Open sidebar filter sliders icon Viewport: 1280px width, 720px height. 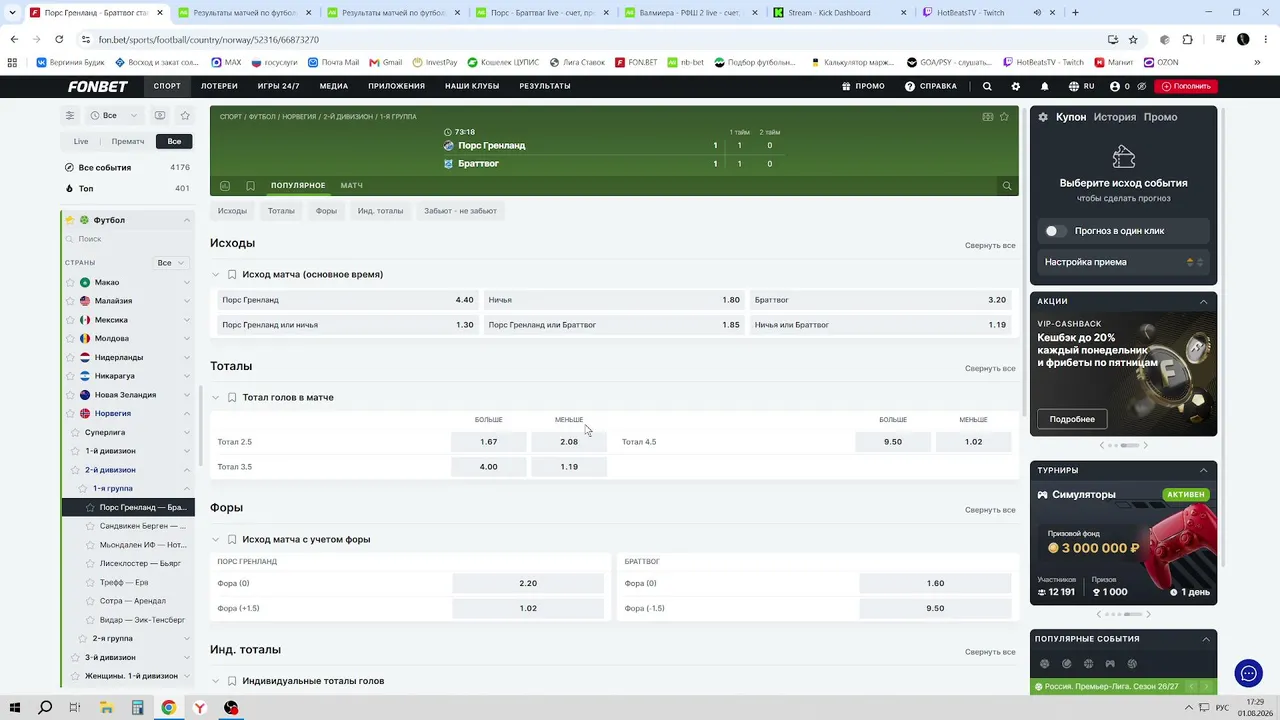(x=70, y=115)
